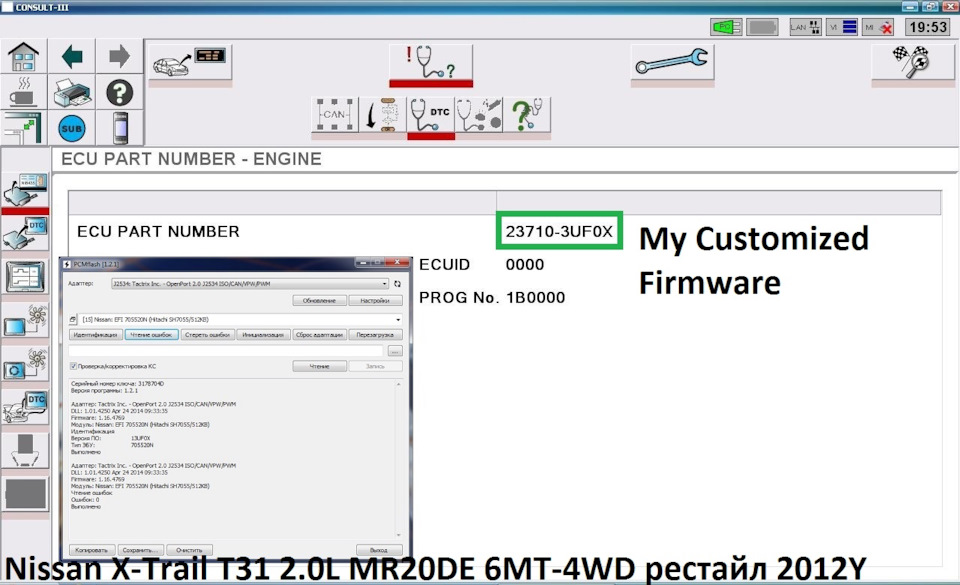
Task: Click the firmware file path field
Action: [x=226, y=351]
